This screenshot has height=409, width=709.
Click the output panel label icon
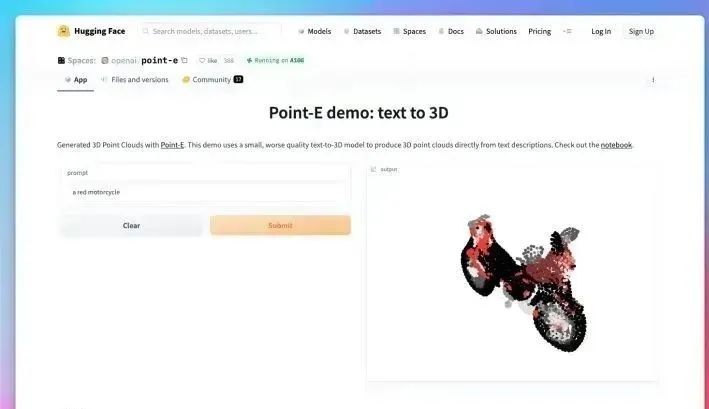373,169
